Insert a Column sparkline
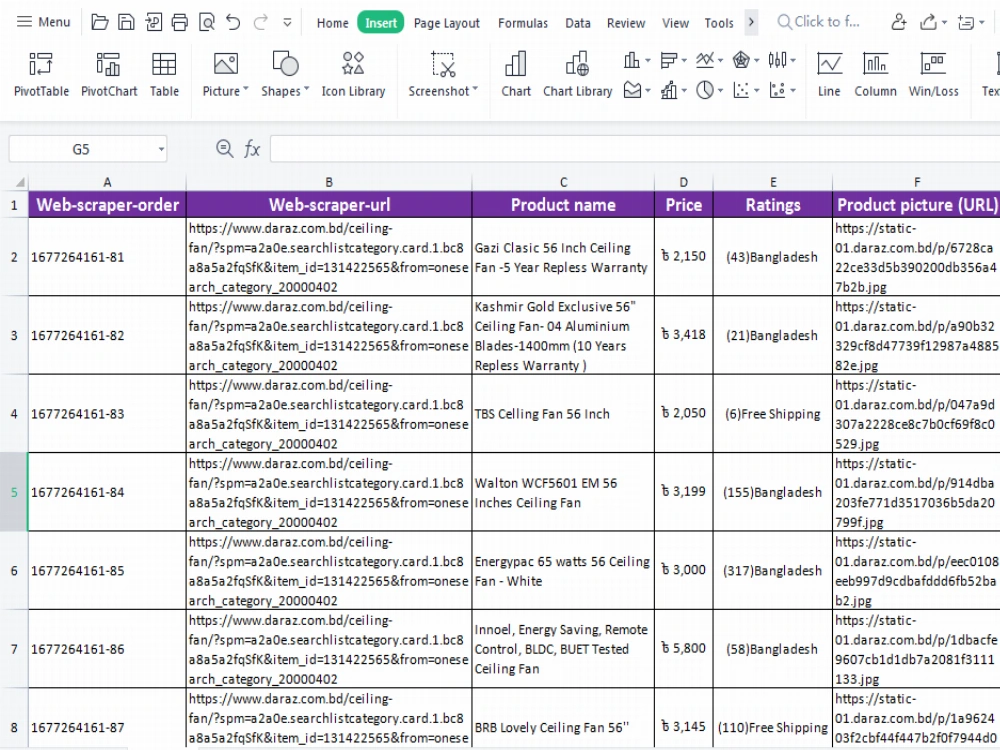 tap(875, 75)
